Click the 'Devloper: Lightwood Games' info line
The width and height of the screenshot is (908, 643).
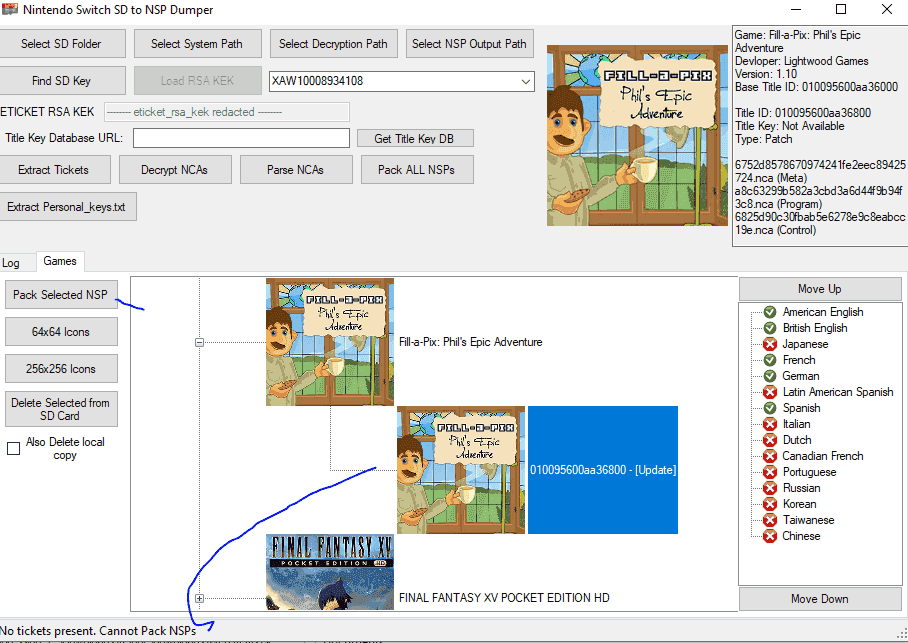click(x=801, y=61)
